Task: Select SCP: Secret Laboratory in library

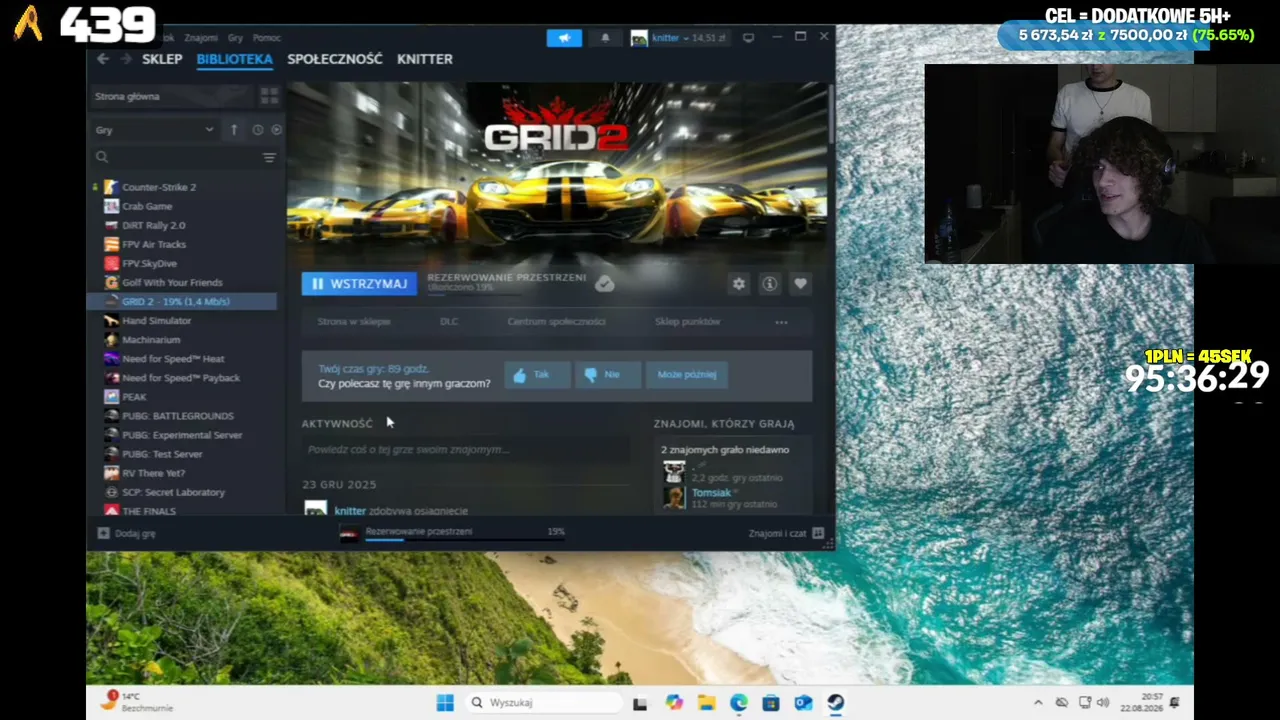Action: [173, 492]
